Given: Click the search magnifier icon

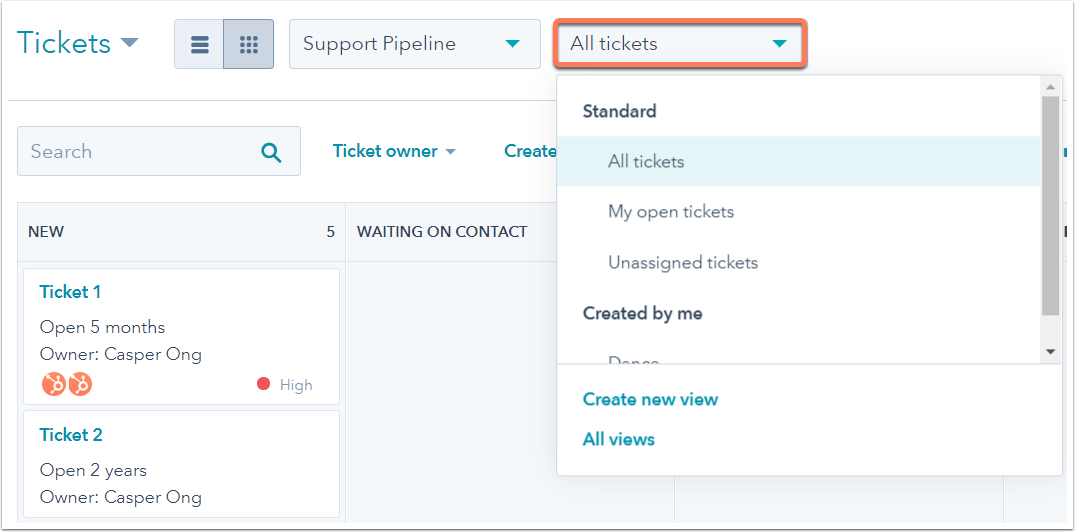Looking at the screenshot, I should tap(271, 152).
